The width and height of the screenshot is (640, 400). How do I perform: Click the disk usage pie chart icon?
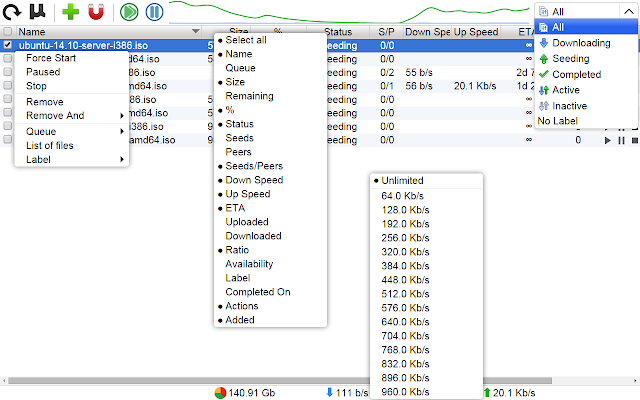coord(220,393)
